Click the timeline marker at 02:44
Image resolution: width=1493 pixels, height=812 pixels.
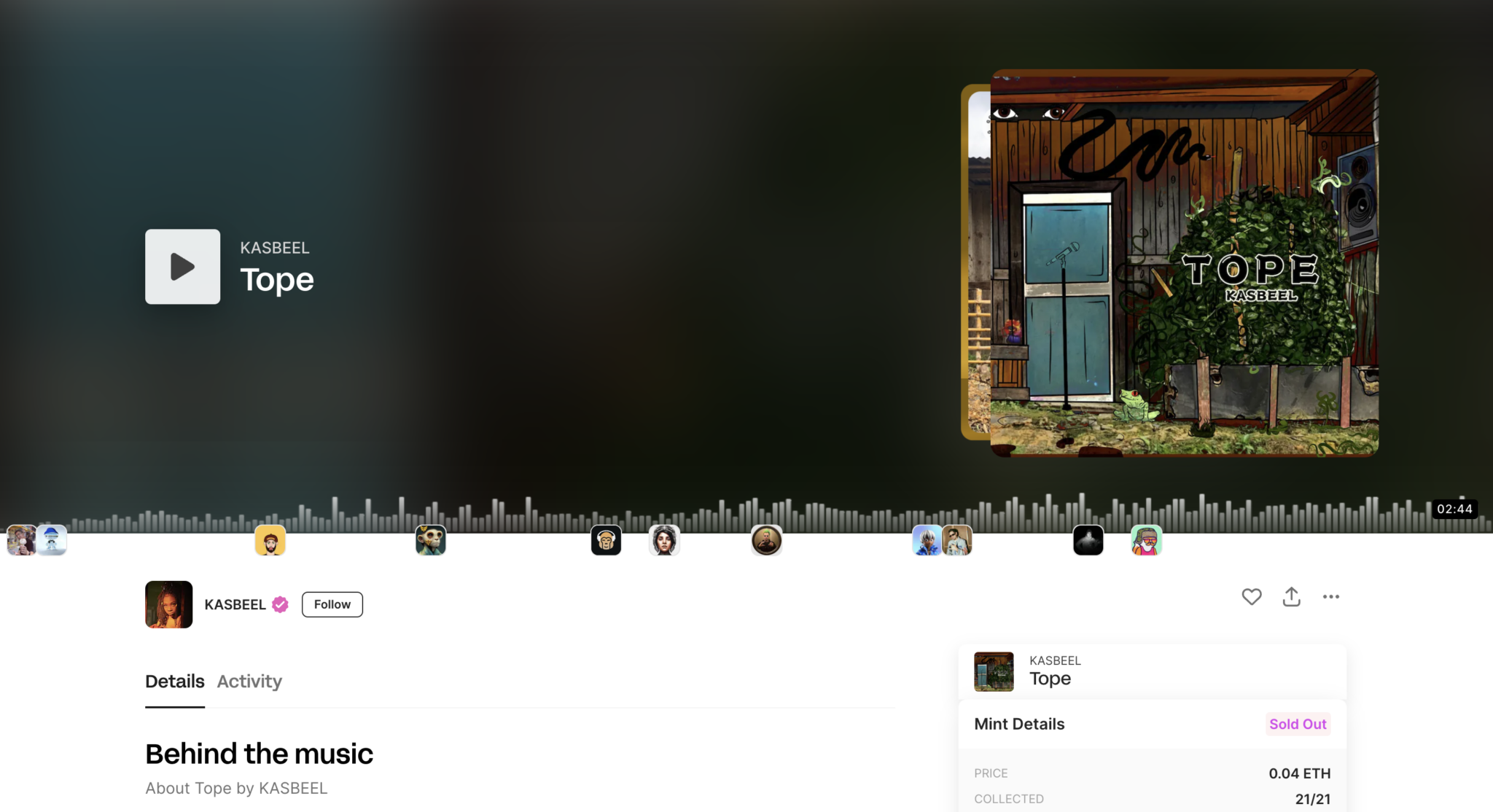pos(1455,509)
